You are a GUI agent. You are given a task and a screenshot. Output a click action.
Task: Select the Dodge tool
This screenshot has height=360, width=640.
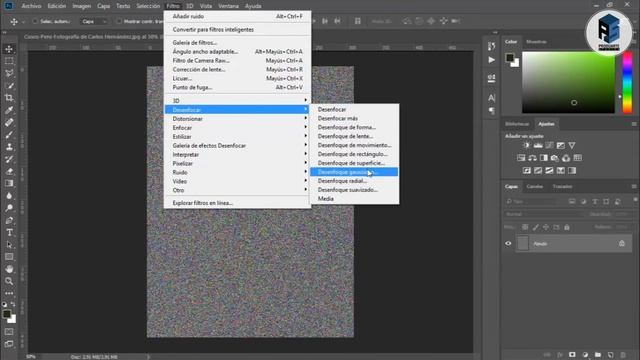[x=9, y=208]
